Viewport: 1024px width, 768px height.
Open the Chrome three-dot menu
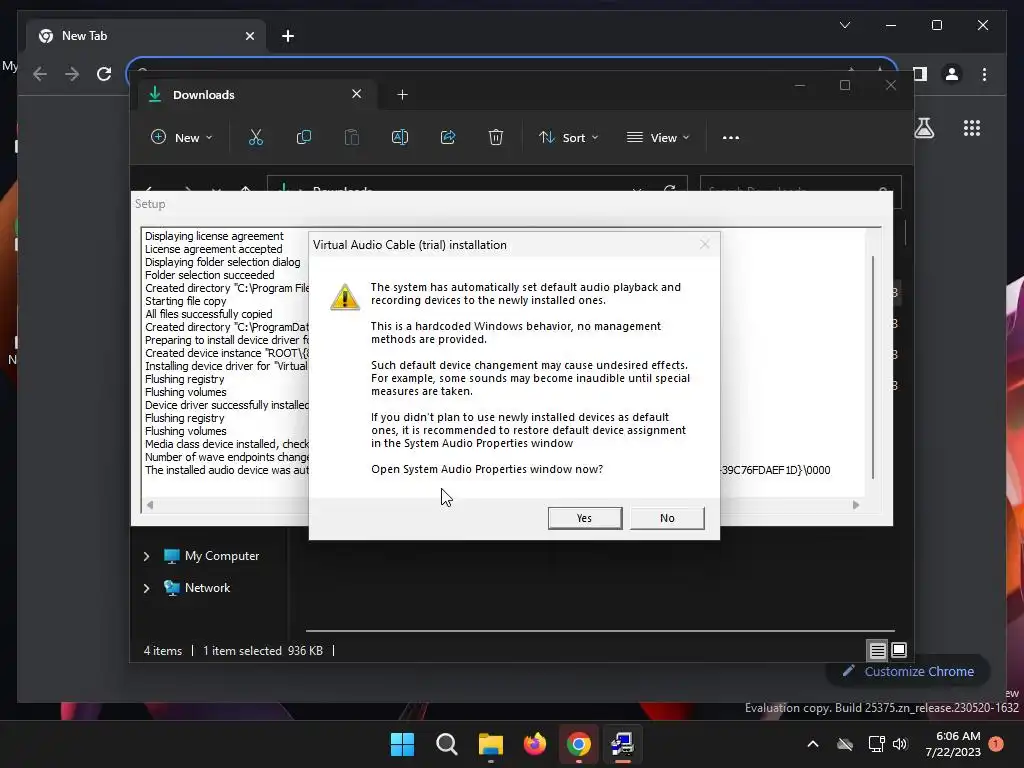click(984, 74)
